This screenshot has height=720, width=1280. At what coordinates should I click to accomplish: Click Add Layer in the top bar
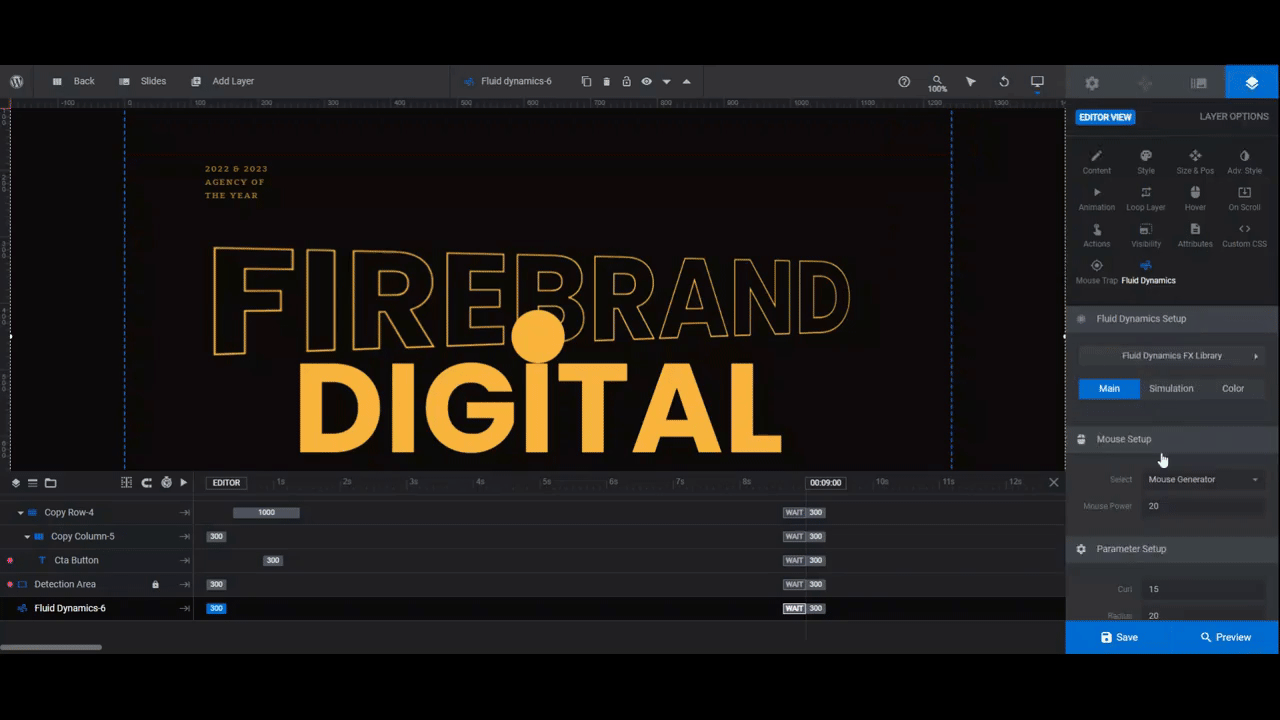click(x=222, y=81)
